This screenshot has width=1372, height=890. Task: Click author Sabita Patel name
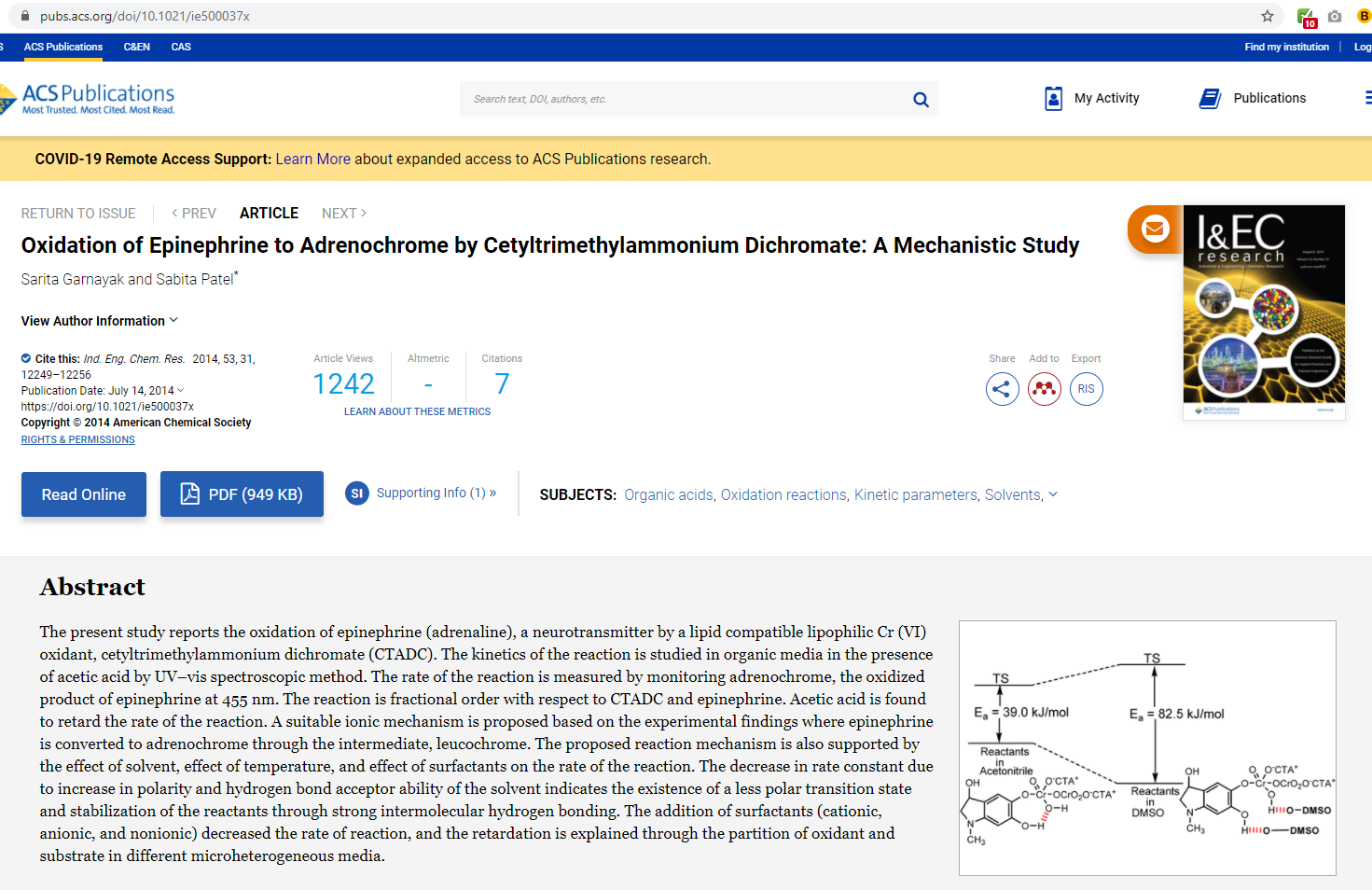(x=195, y=279)
